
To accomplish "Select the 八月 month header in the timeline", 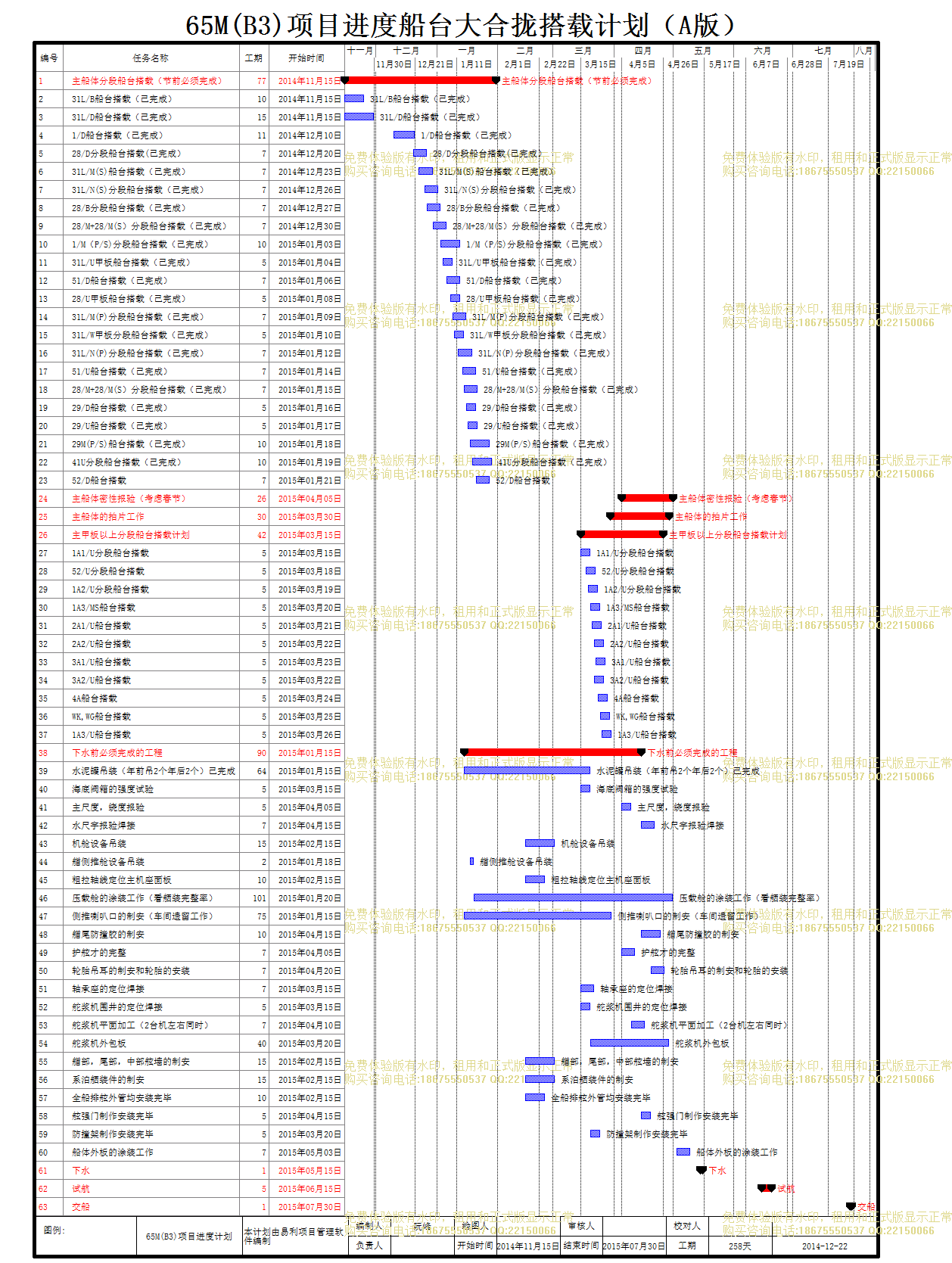I will tap(863, 51).
